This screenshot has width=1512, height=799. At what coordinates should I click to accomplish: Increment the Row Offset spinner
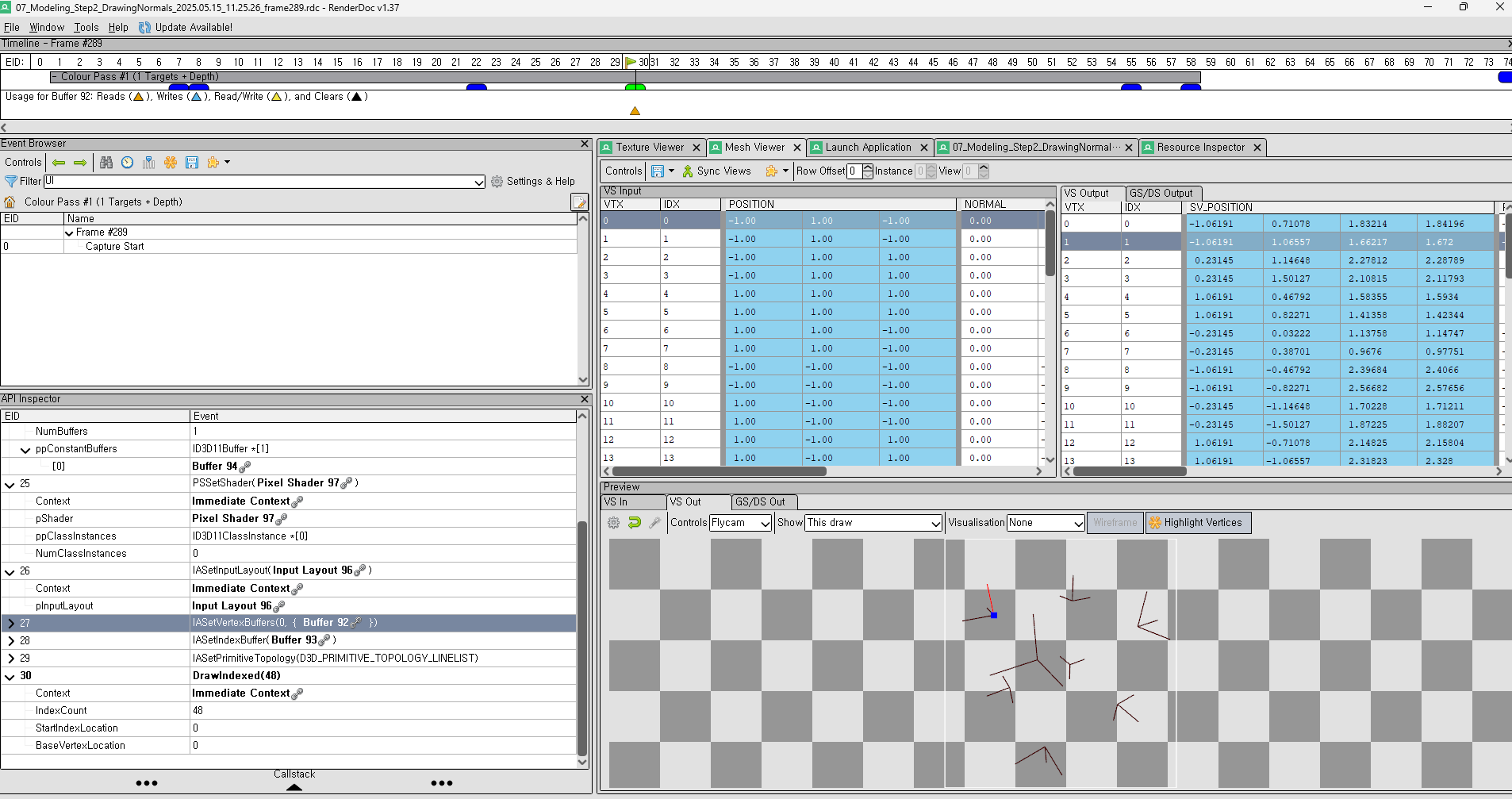click(867, 167)
